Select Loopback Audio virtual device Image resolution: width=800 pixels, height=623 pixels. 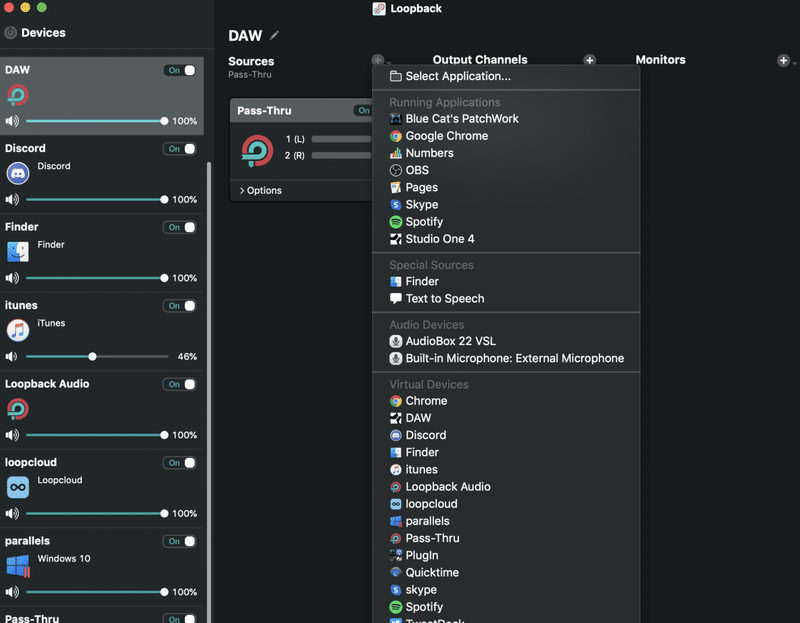(x=506, y=487)
